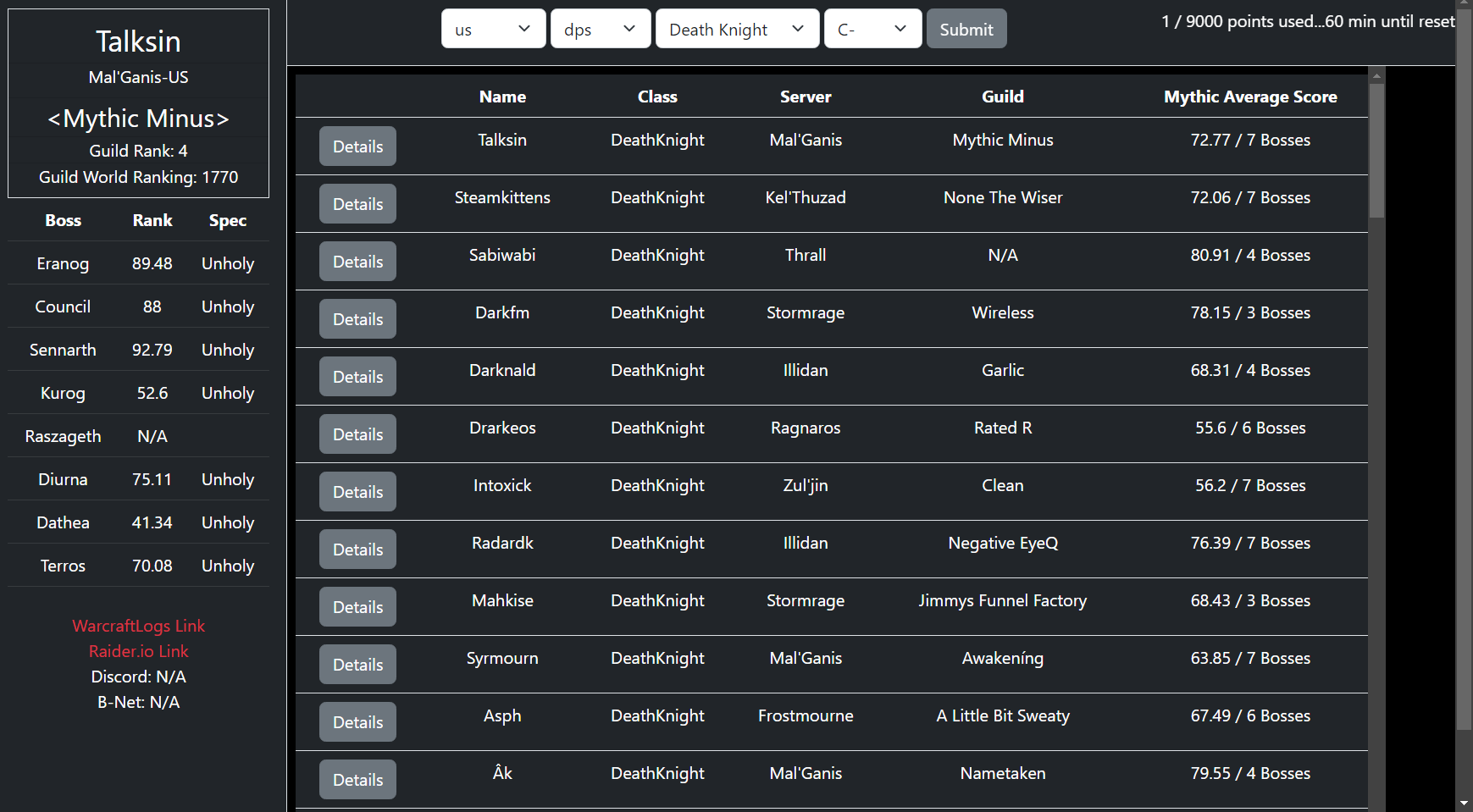This screenshot has width=1473, height=812.
Task: Open Details for Drarkeos
Action: (x=357, y=434)
